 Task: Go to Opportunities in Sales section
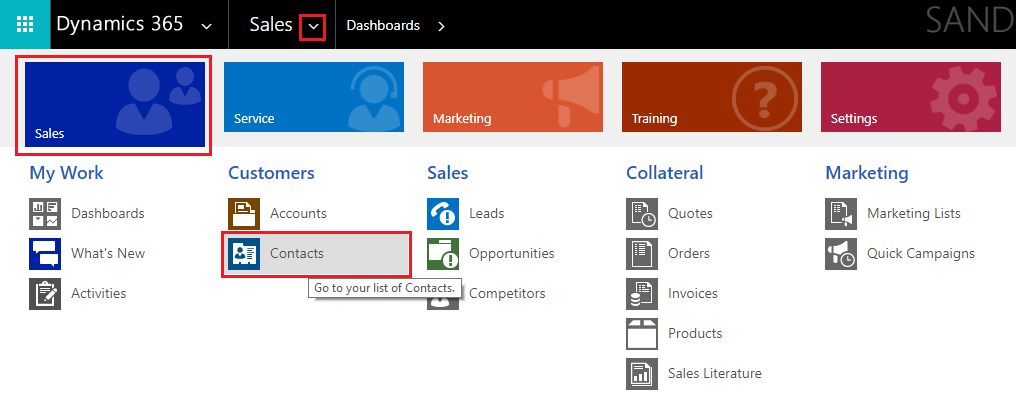511,254
